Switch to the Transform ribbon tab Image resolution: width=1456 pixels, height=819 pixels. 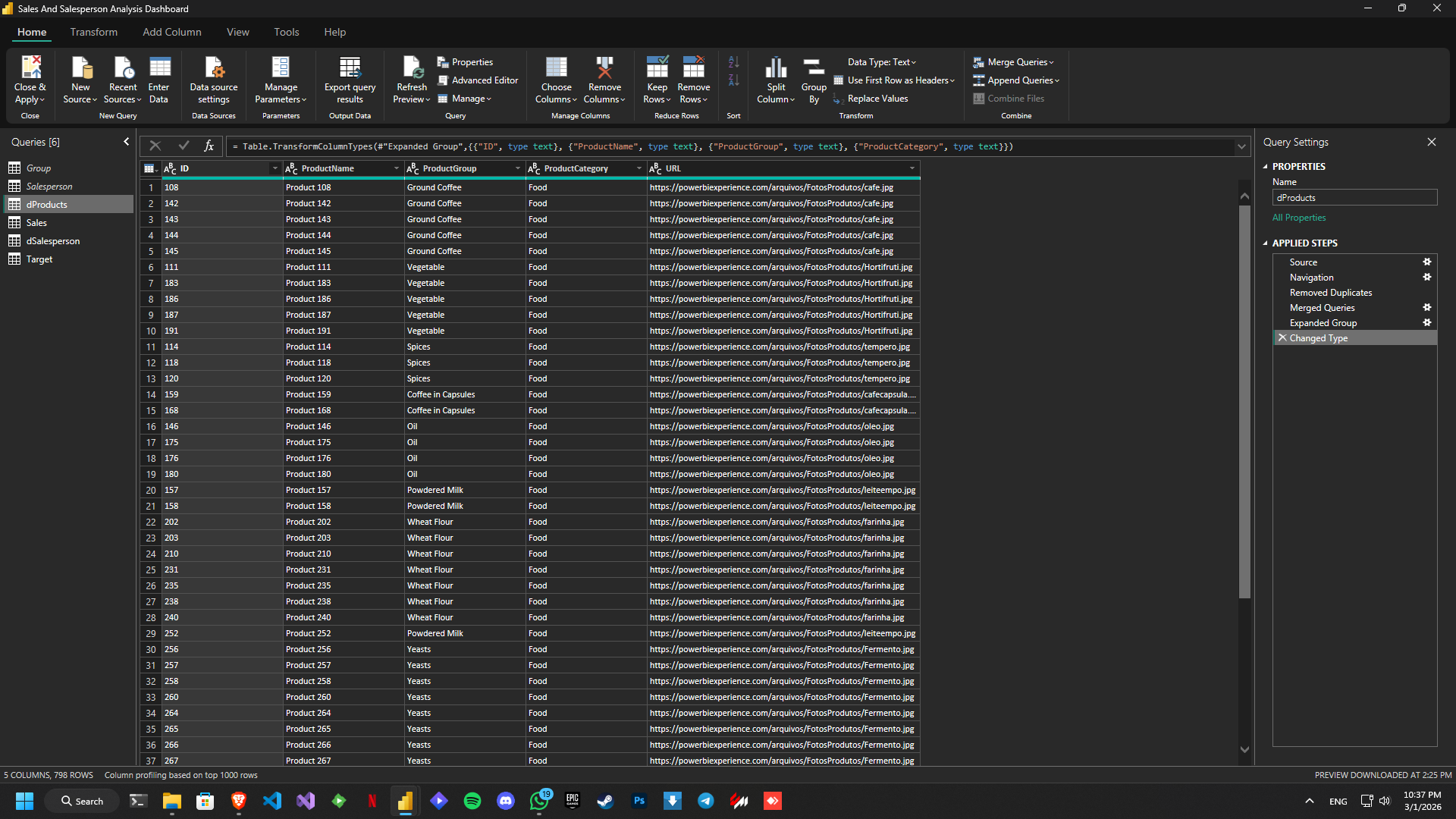pos(93,32)
